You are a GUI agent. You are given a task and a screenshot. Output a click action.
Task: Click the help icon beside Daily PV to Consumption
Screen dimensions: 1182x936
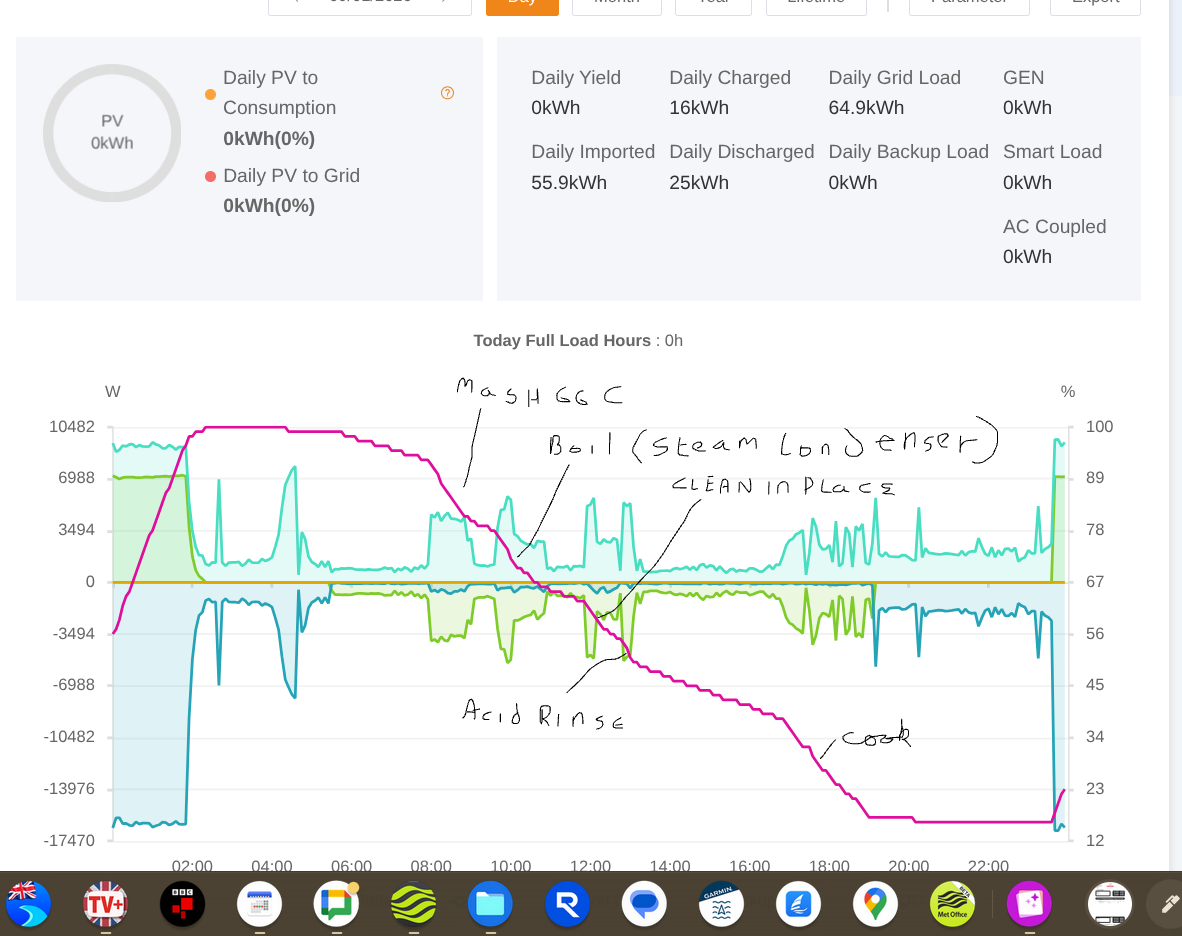pos(447,93)
